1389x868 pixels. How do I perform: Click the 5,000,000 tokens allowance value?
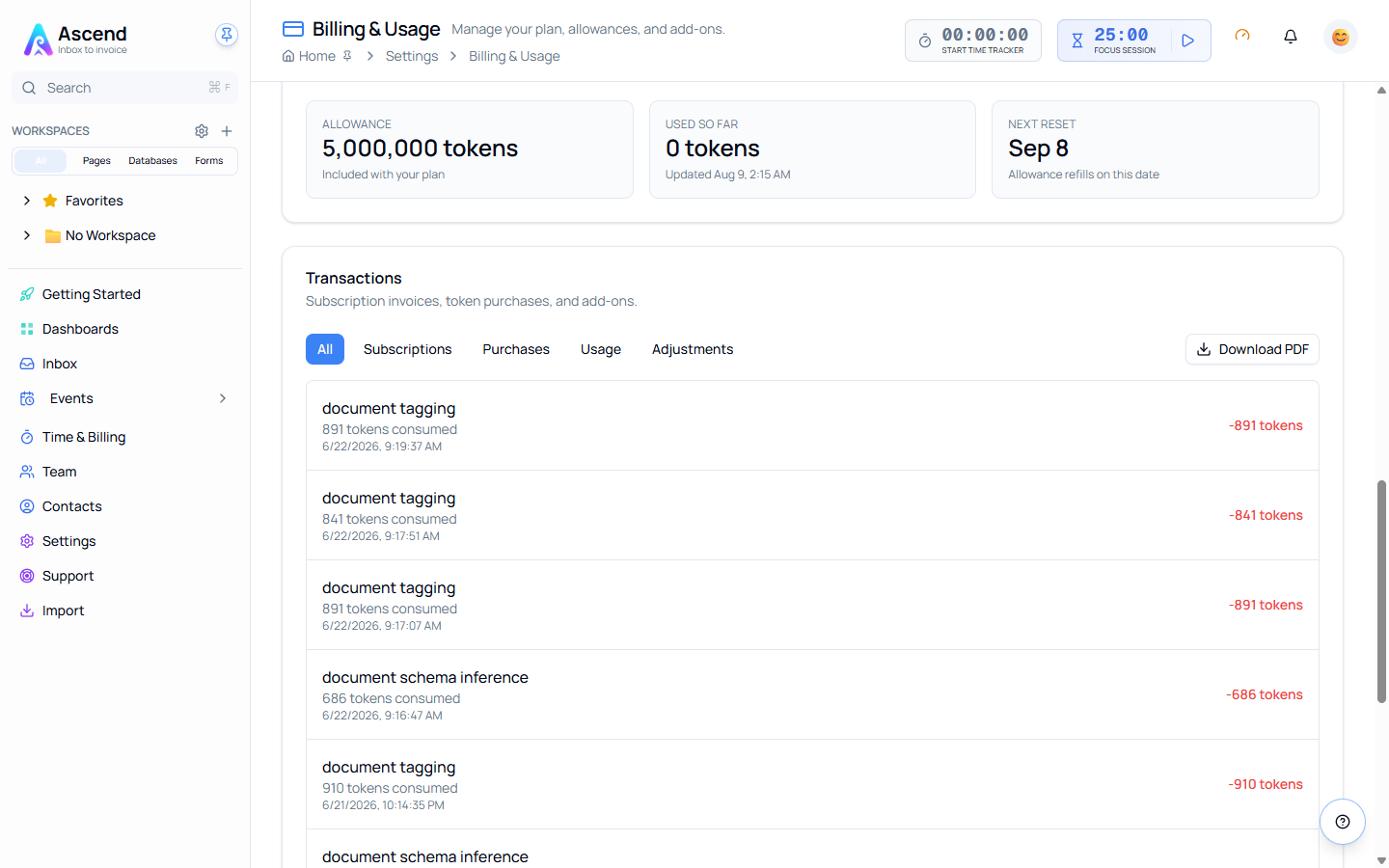tap(420, 149)
